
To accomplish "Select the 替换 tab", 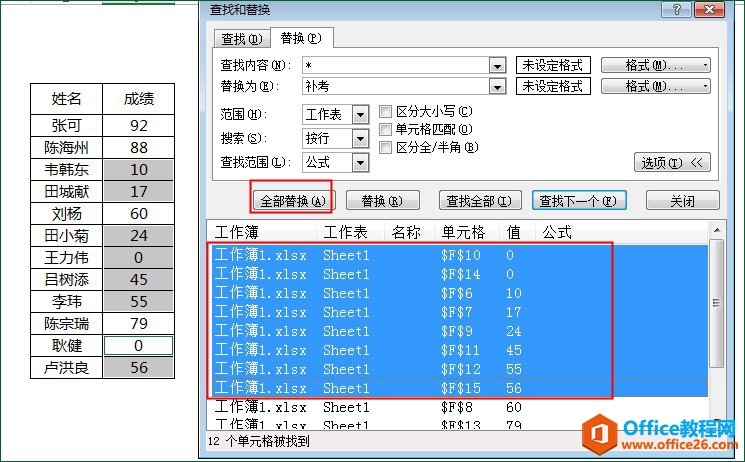I will pyautogui.click(x=301, y=38).
